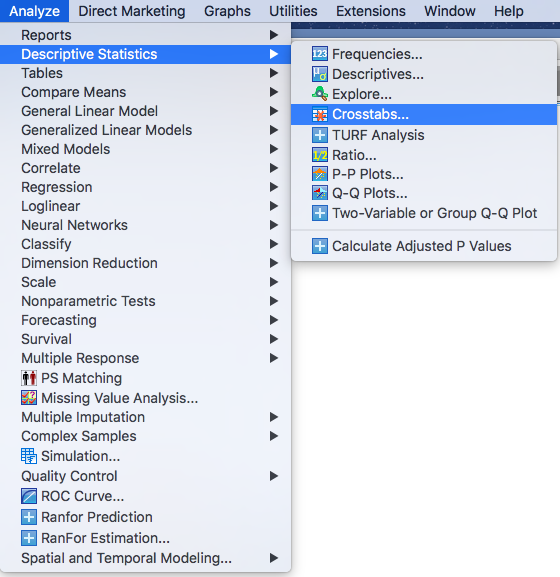Click the Missing Value Analysis icon
The height and width of the screenshot is (577, 560).
(29, 398)
